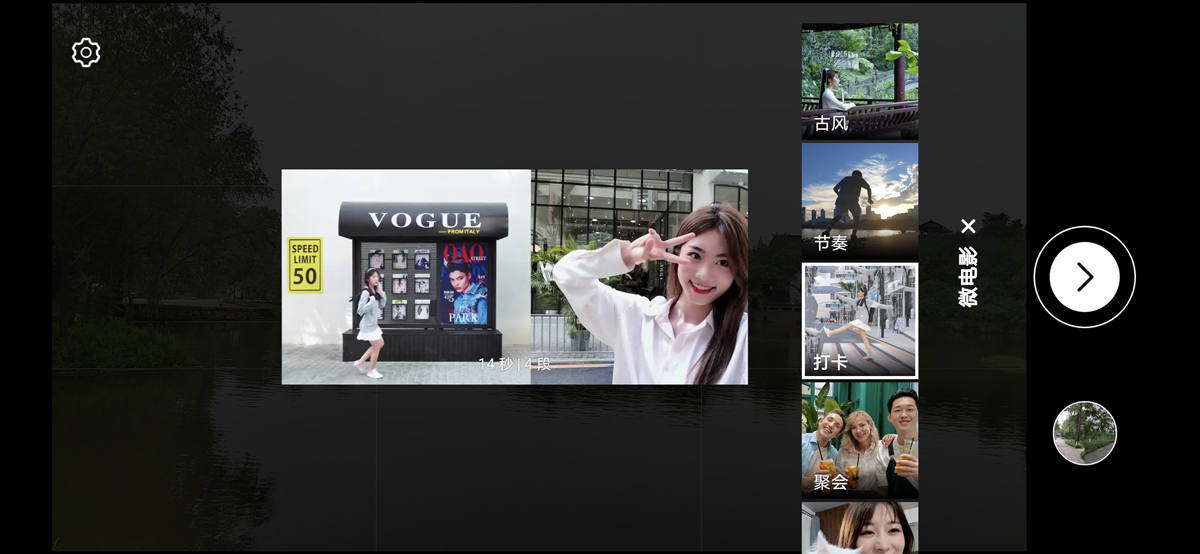Close the 微电影 mode with X

[968, 226]
